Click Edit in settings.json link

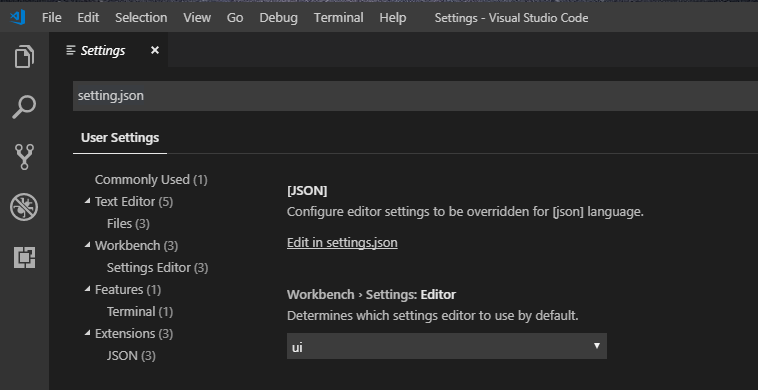pos(342,243)
